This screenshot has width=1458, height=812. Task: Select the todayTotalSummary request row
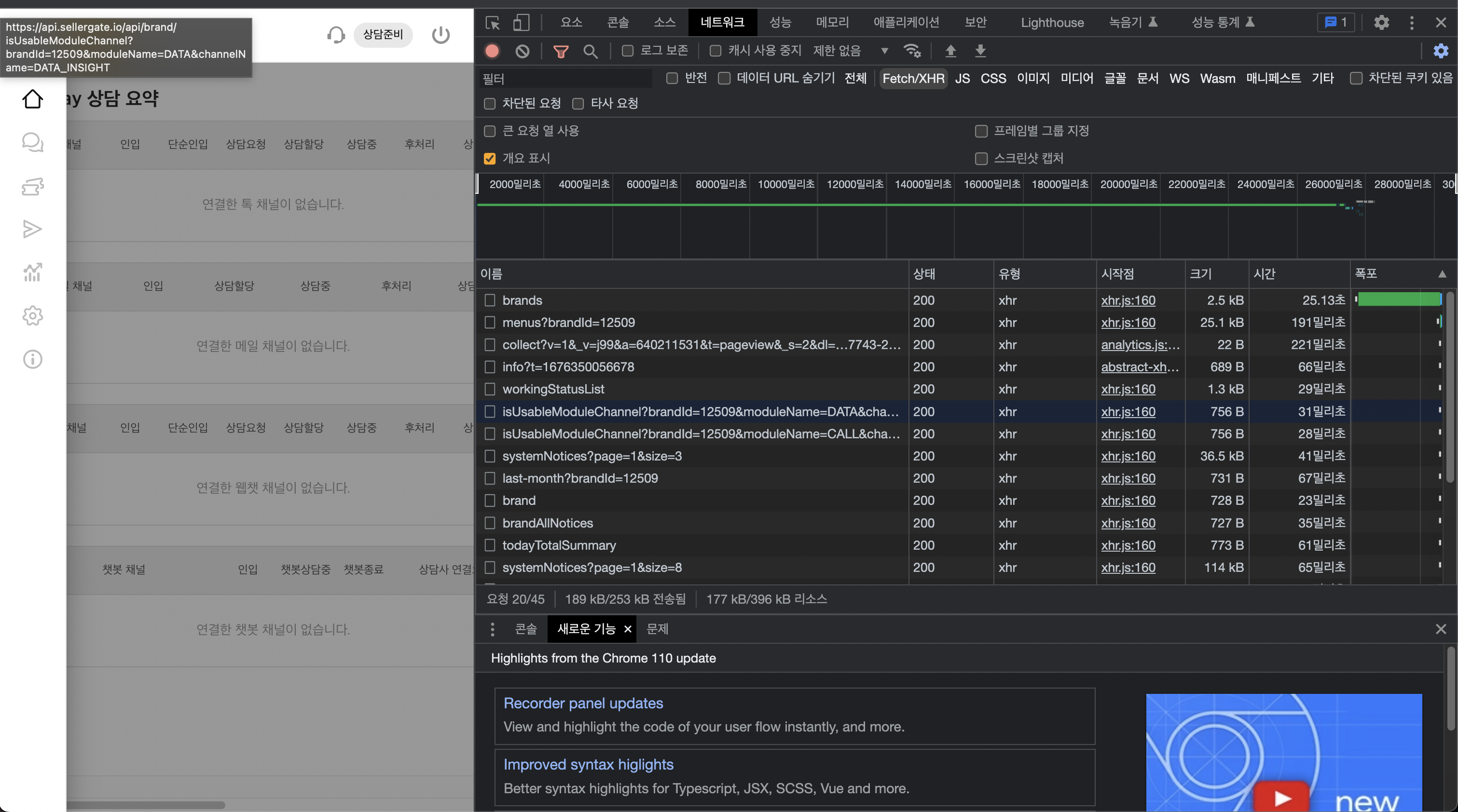coord(959,545)
